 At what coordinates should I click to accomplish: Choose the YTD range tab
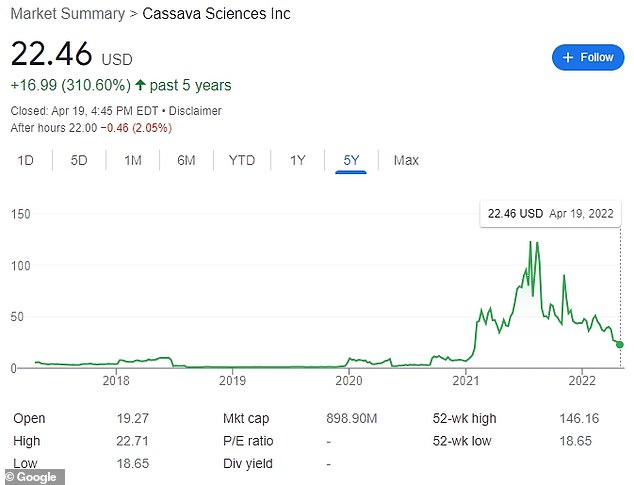coord(241,160)
